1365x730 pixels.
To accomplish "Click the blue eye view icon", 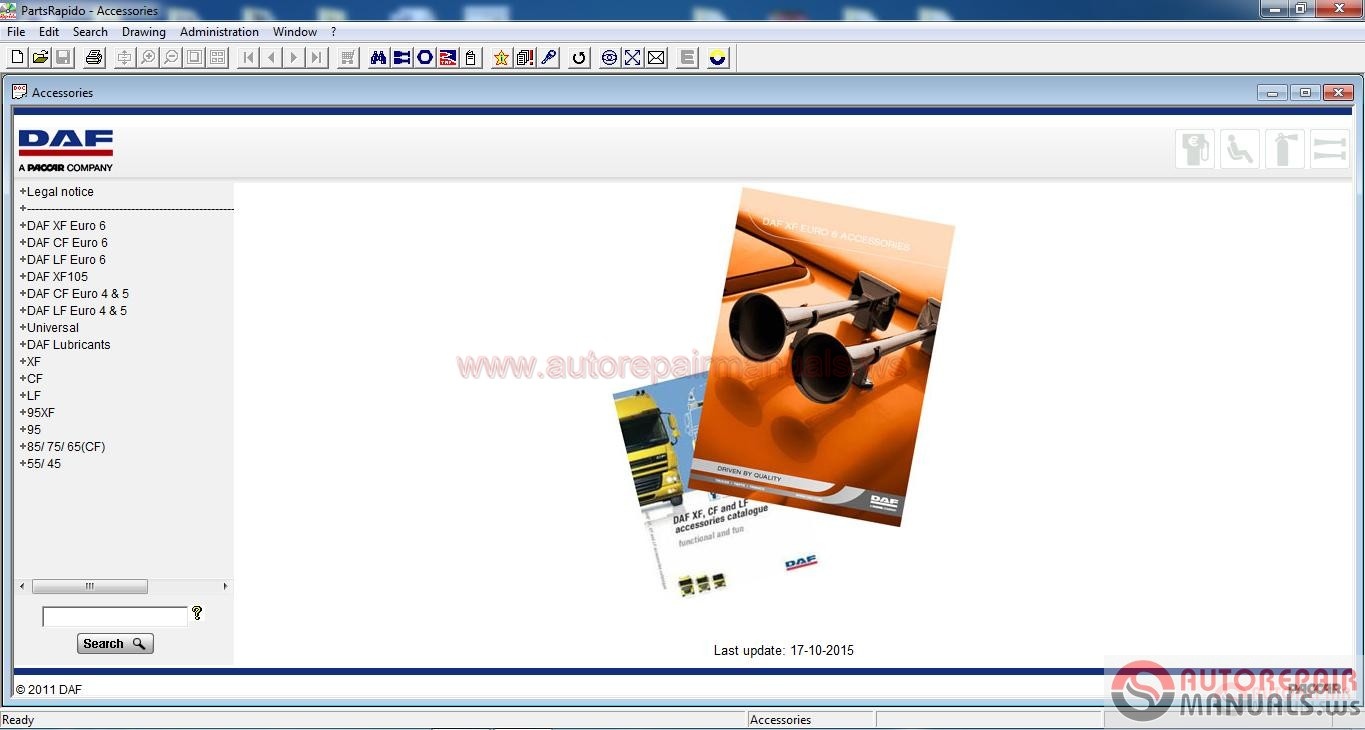I will click(x=609, y=58).
